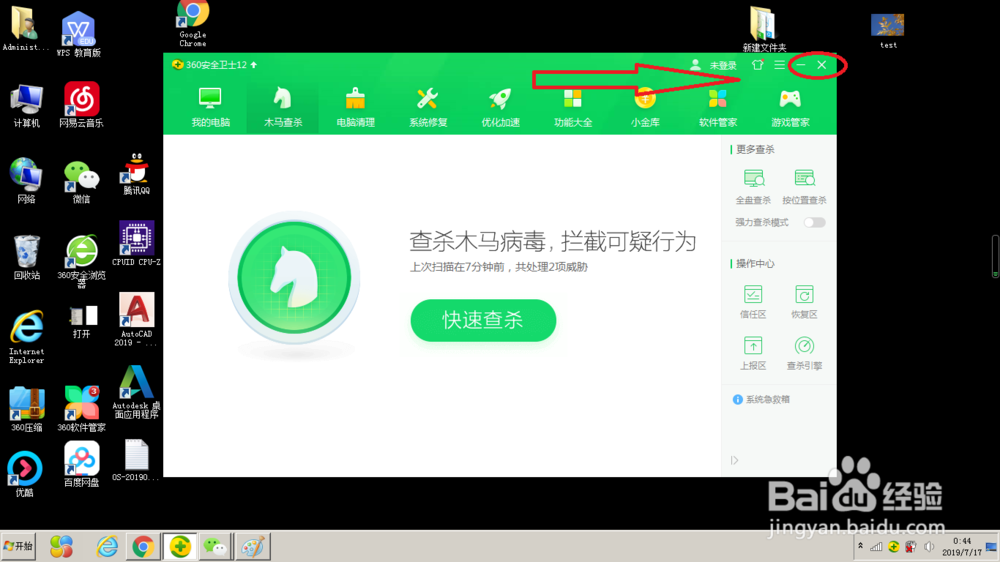Image resolution: width=1000 pixels, height=562 pixels.
Task: Open WPS 教育版 desktop icon
Action: [x=78, y=34]
